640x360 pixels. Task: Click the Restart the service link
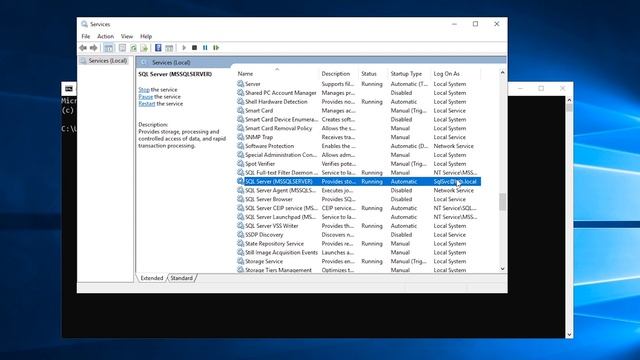pos(147,104)
